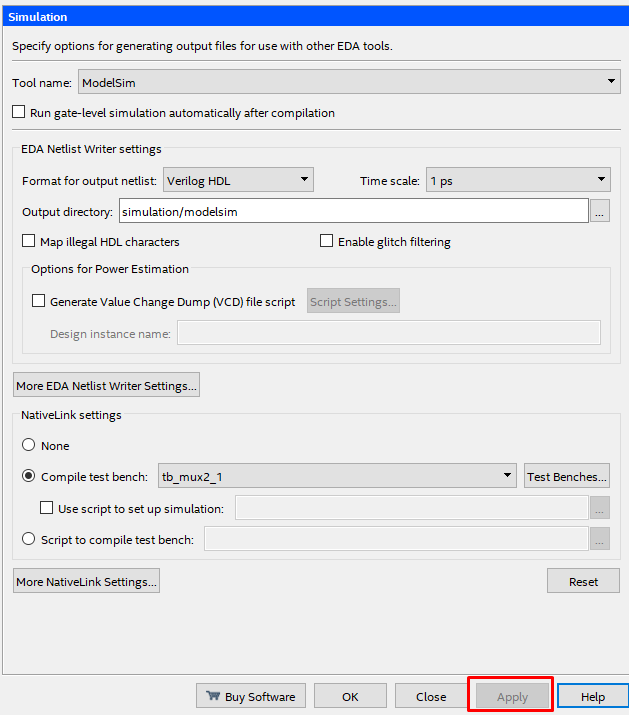The width and height of the screenshot is (629, 715).
Task: Browse for output directory with ellipsis button
Action: (x=600, y=211)
